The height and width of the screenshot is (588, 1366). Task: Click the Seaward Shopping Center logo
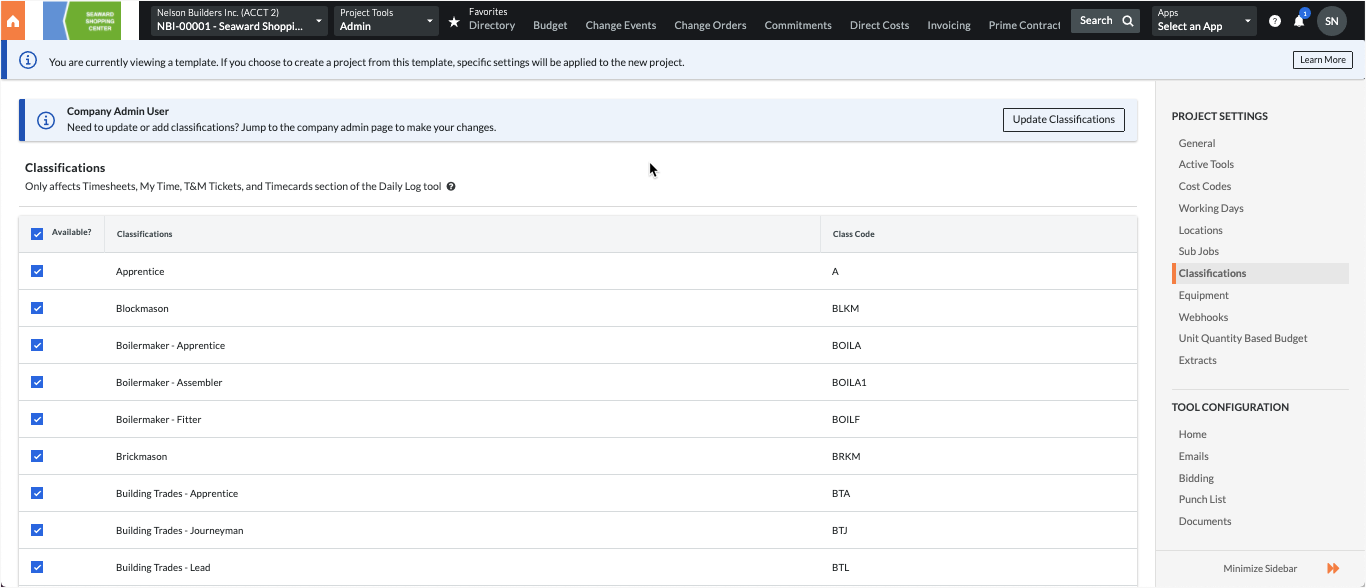point(82,20)
